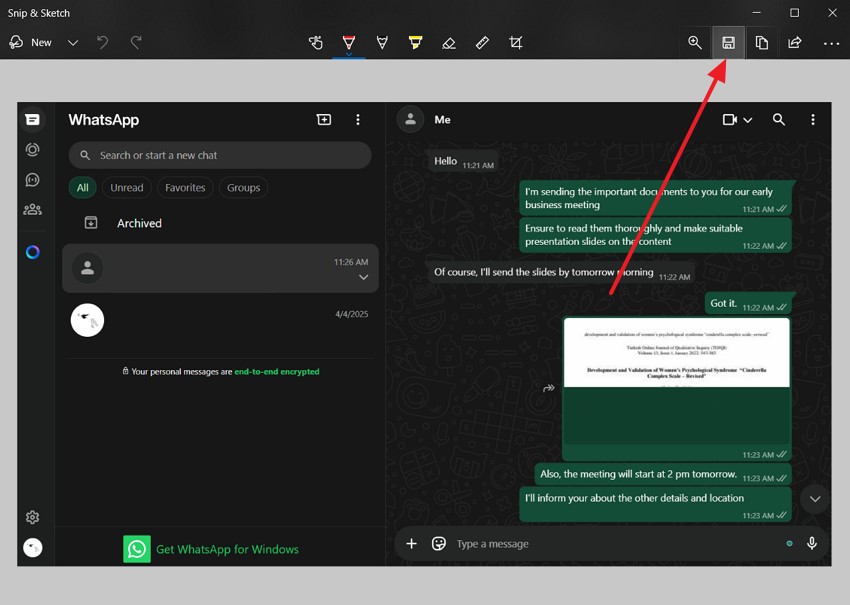The height and width of the screenshot is (605, 850).
Task: Select the Unread filter tab
Action: [x=127, y=187]
